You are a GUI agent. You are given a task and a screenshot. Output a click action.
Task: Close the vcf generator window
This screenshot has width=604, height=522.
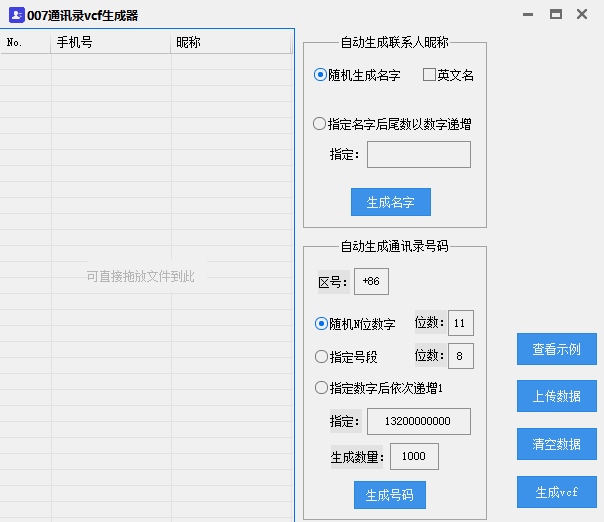[x=582, y=15]
